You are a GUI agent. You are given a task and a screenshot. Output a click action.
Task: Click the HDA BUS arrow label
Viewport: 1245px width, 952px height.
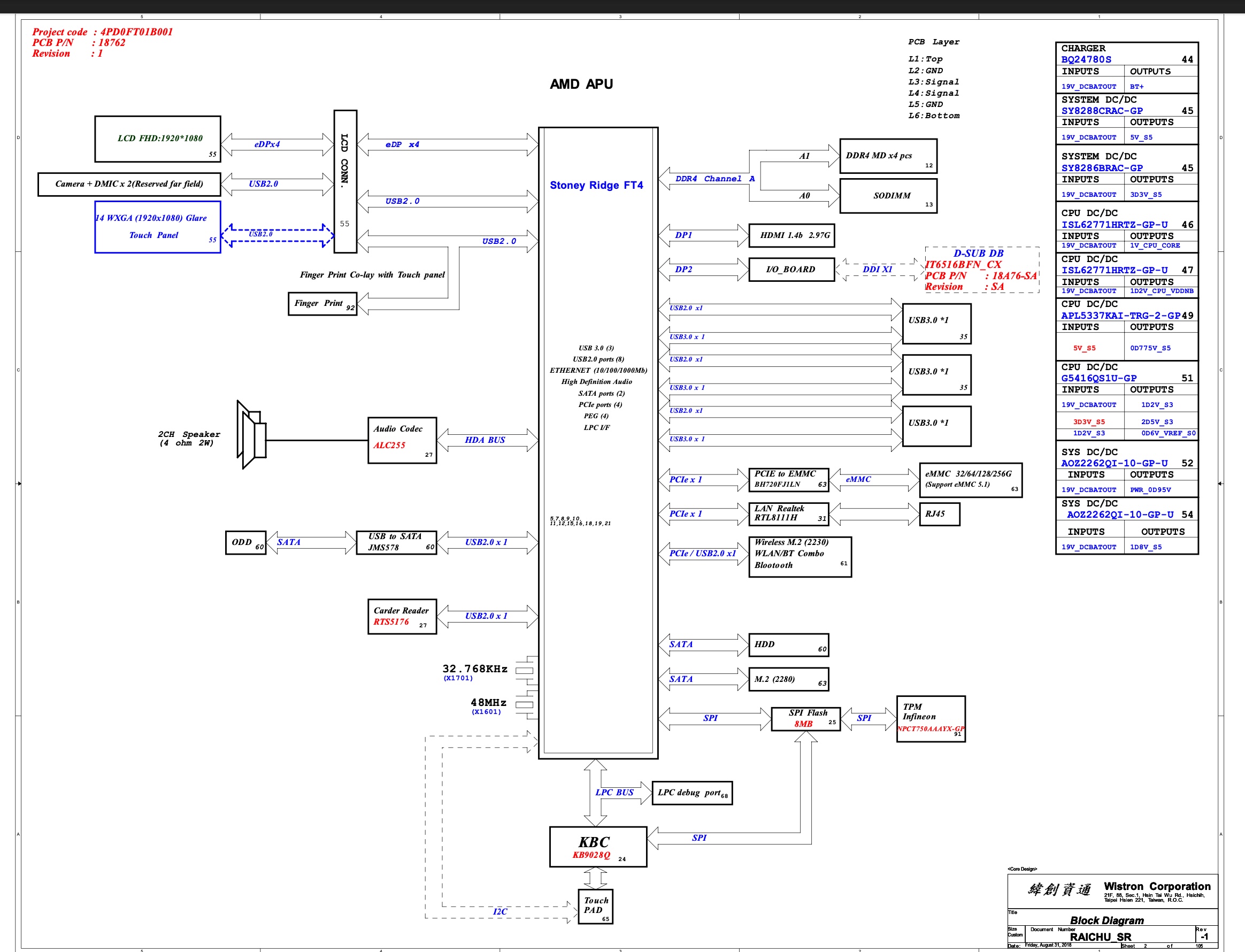485,440
